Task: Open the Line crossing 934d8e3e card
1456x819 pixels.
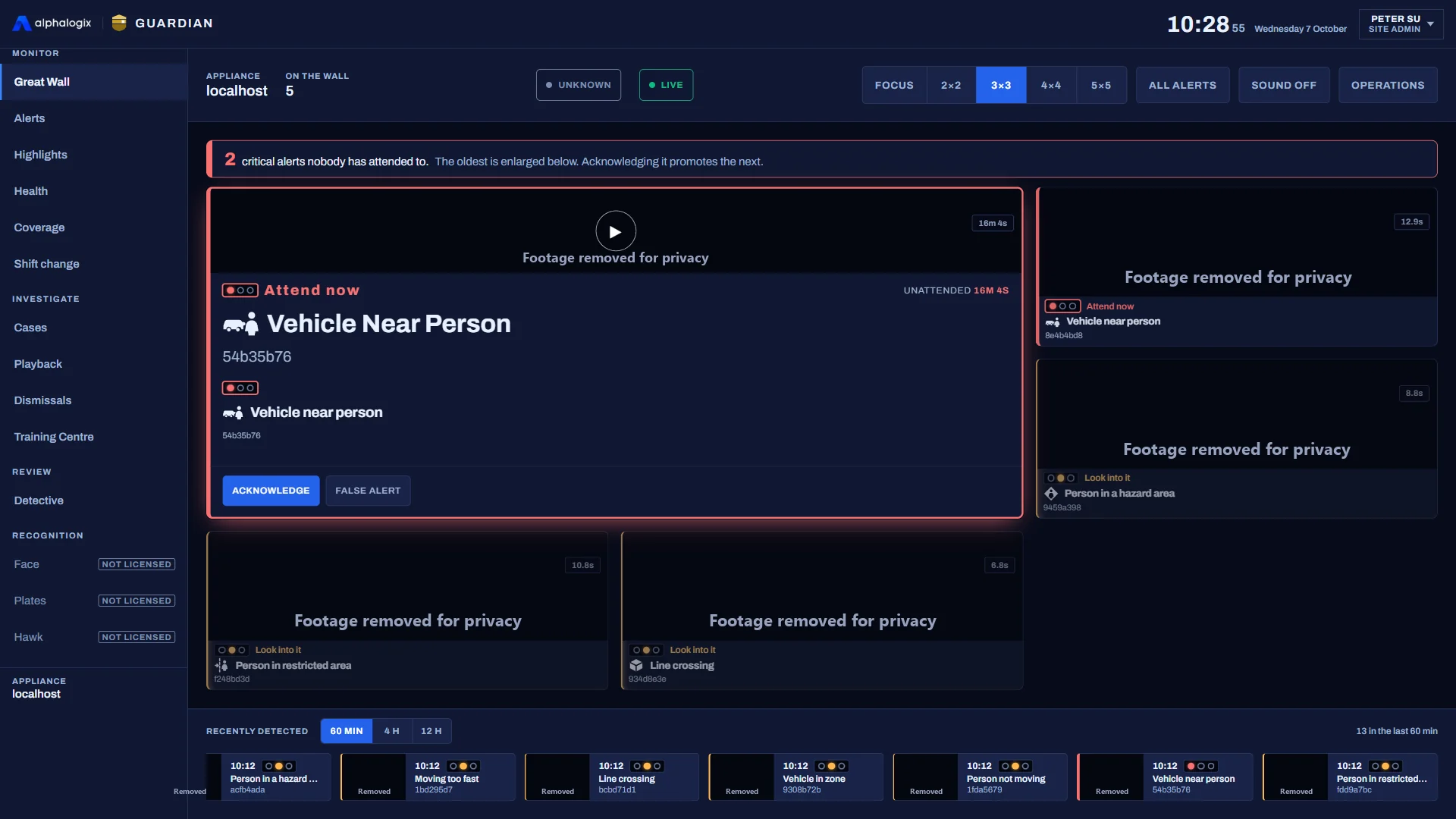Action: coord(822,610)
